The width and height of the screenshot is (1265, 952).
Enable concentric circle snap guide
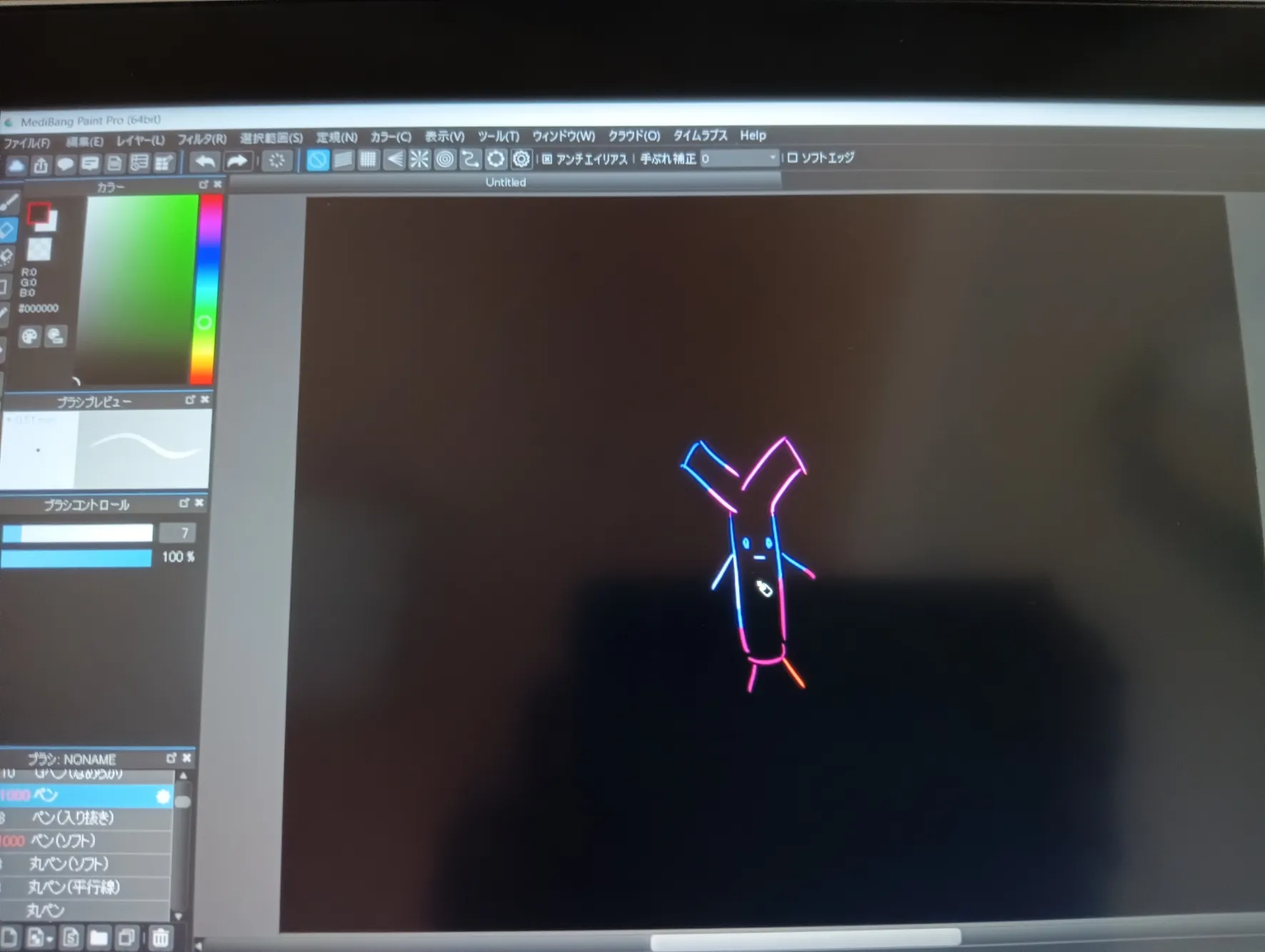[x=444, y=158]
